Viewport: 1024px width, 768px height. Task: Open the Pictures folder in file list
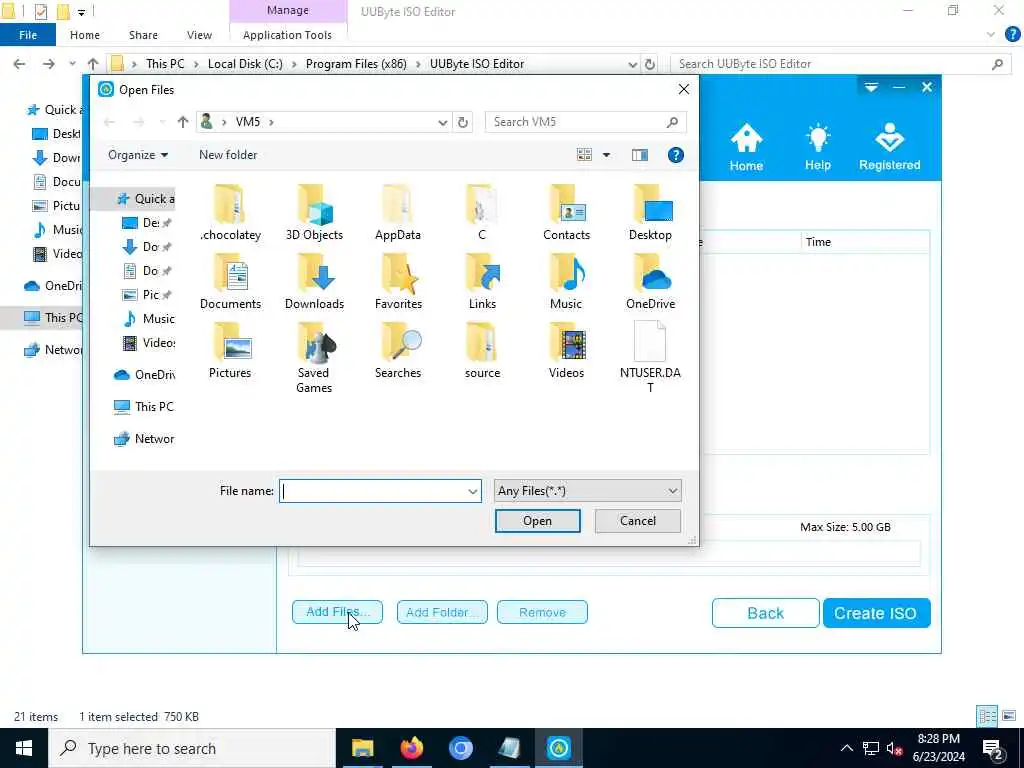(230, 351)
